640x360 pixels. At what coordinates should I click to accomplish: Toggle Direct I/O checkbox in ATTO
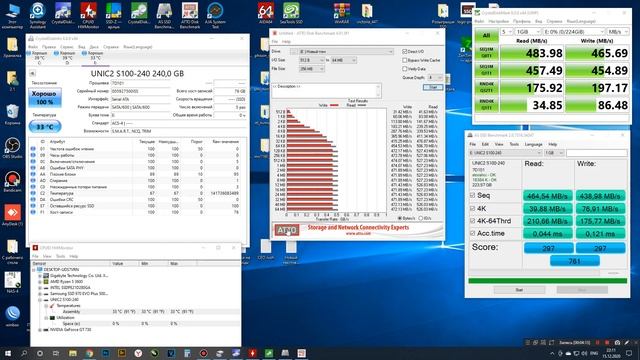point(404,51)
